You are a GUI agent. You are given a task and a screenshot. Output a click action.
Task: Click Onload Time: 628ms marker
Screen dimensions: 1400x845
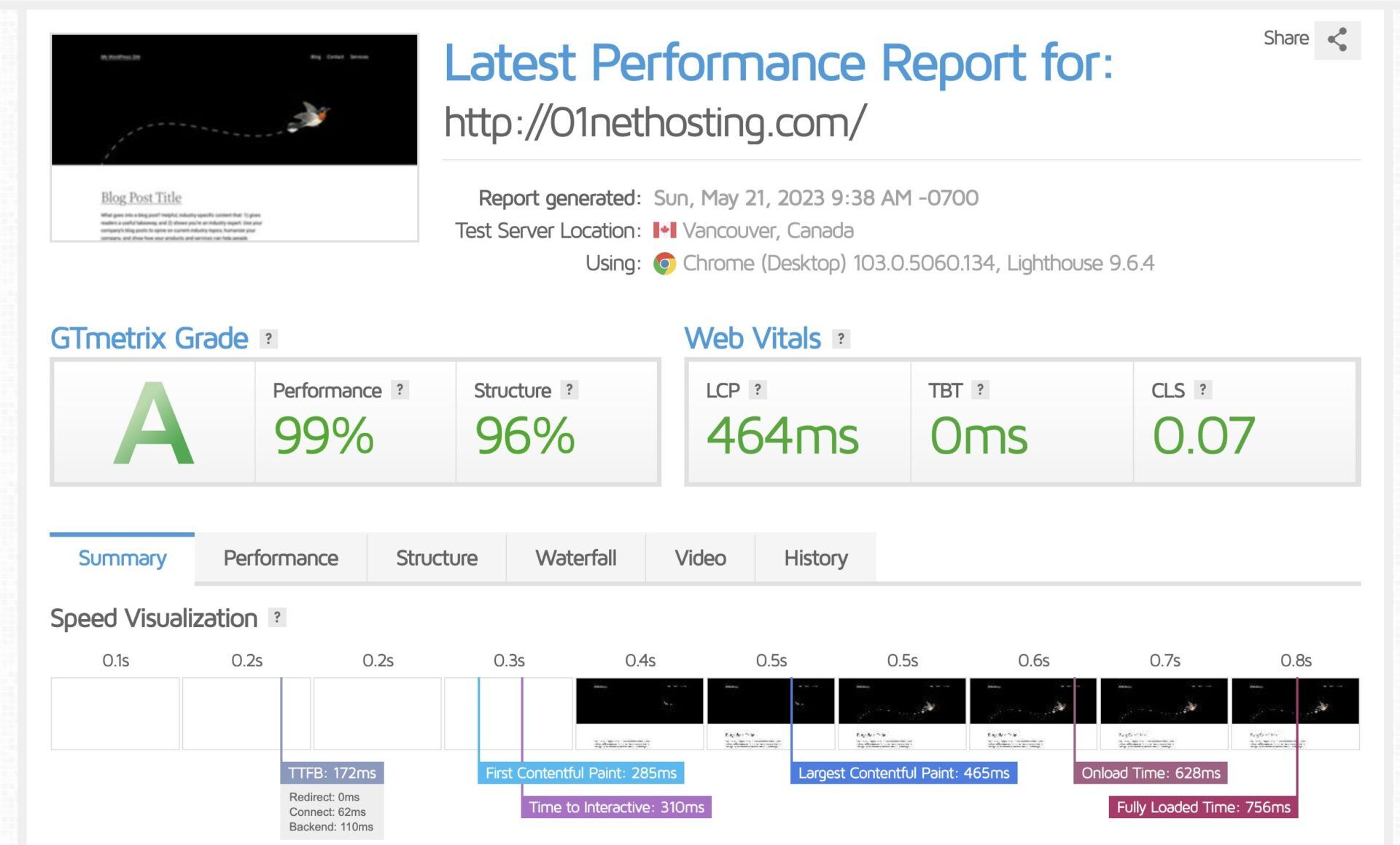[1151, 773]
